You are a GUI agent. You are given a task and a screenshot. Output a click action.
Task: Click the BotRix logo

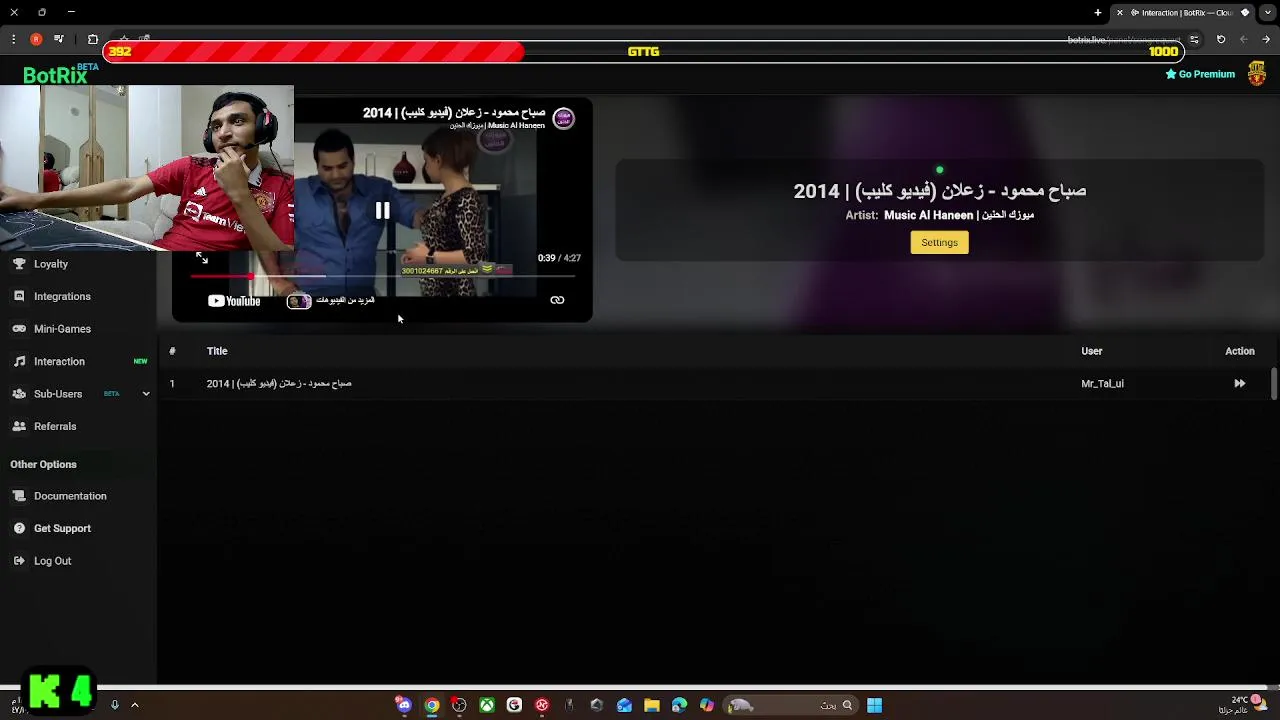tap(58, 74)
